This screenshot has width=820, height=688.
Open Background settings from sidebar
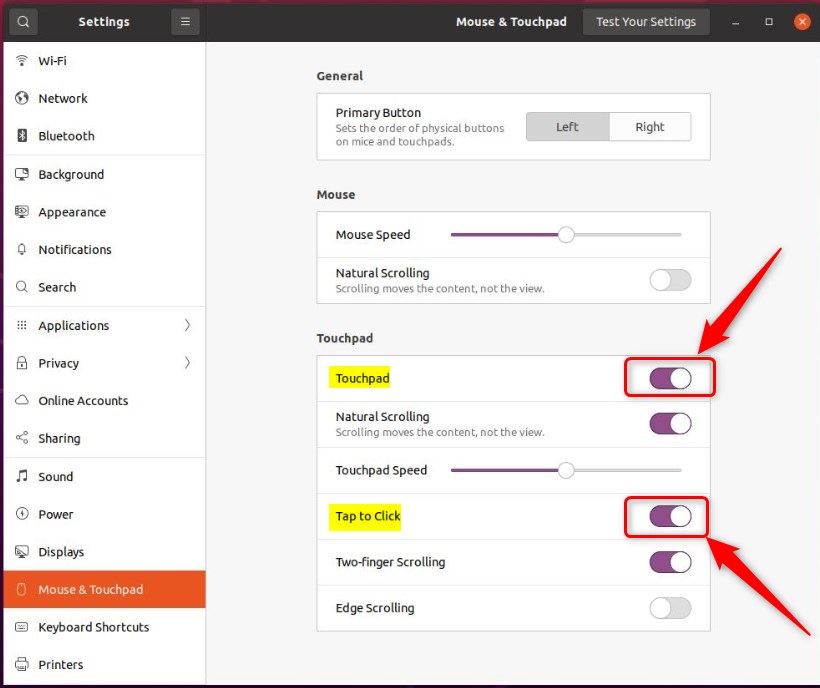pos(70,174)
